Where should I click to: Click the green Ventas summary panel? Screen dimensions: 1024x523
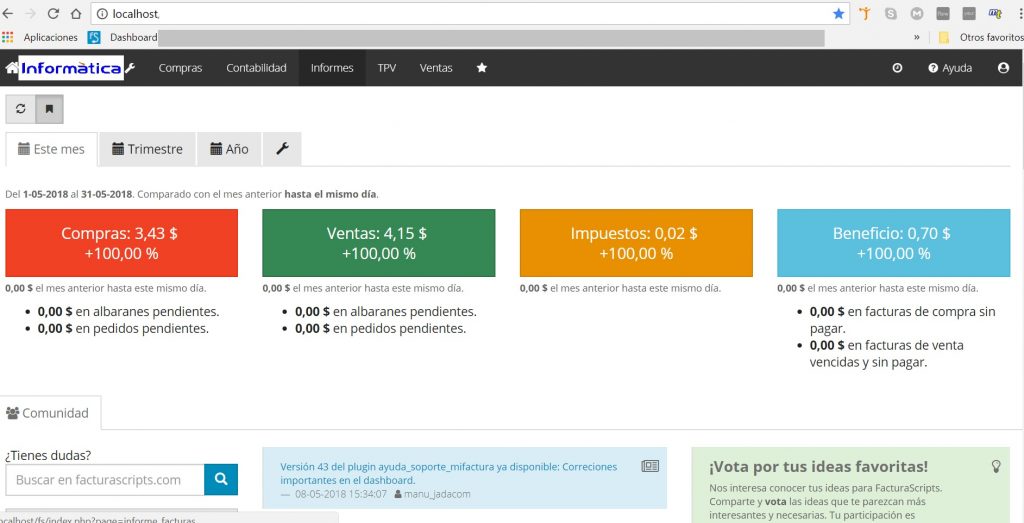(x=379, y=243)
